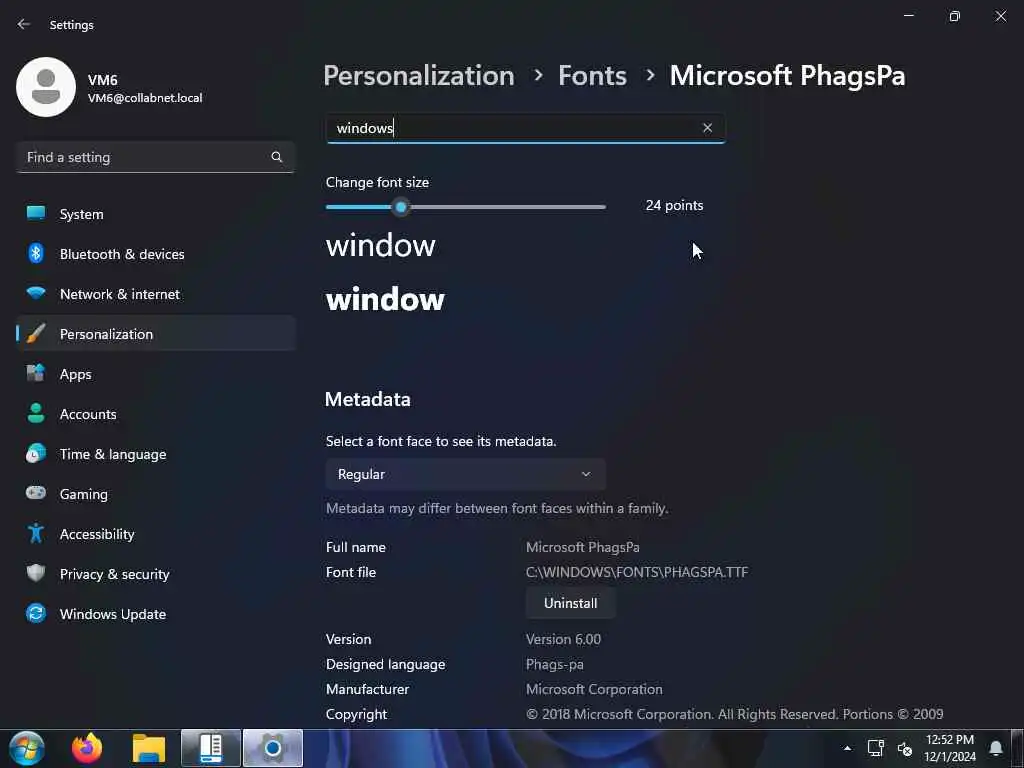Click the 24 points size label
Viewport: 1024px width, 768px height.
coord(674,205)
